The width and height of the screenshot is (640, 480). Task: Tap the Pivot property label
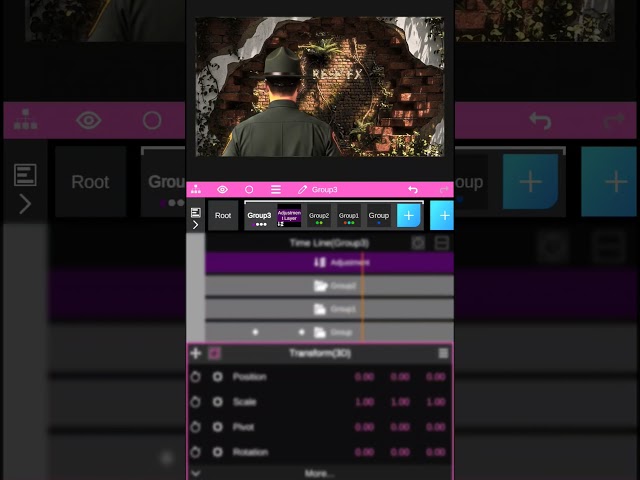coord(243,427)
